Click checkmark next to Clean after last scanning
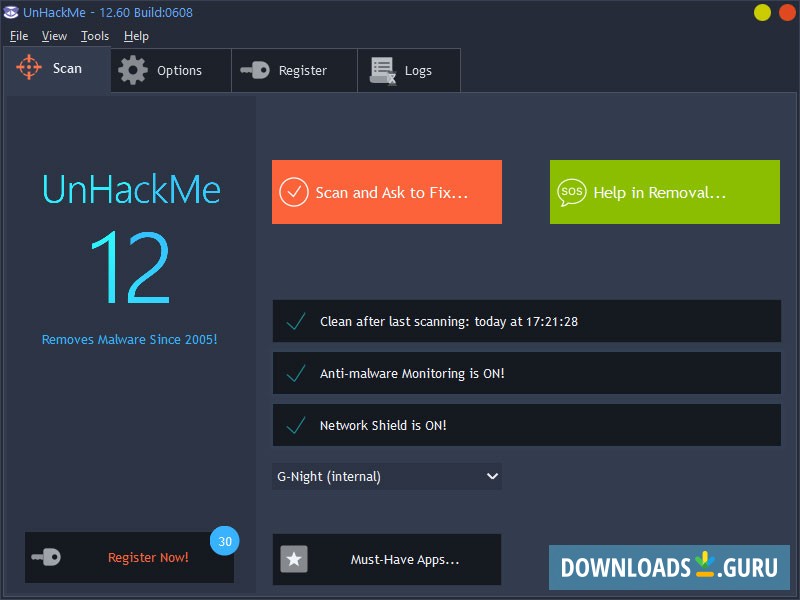Image resolution: width=800 pixels, height=600 pixels. (296, 321)
